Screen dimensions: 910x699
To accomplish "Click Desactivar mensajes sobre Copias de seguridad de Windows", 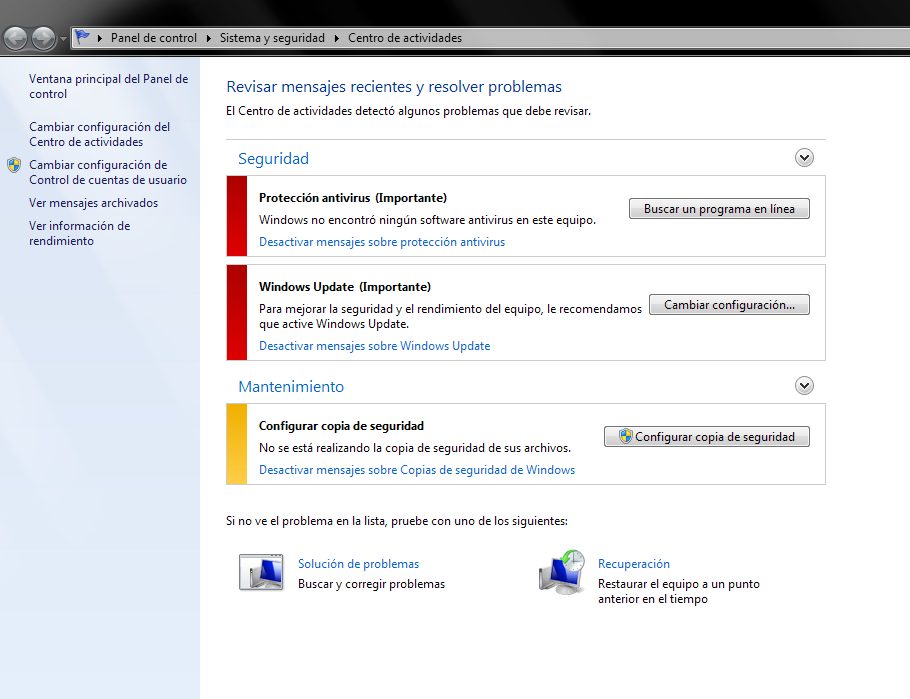I will point(417,470).
